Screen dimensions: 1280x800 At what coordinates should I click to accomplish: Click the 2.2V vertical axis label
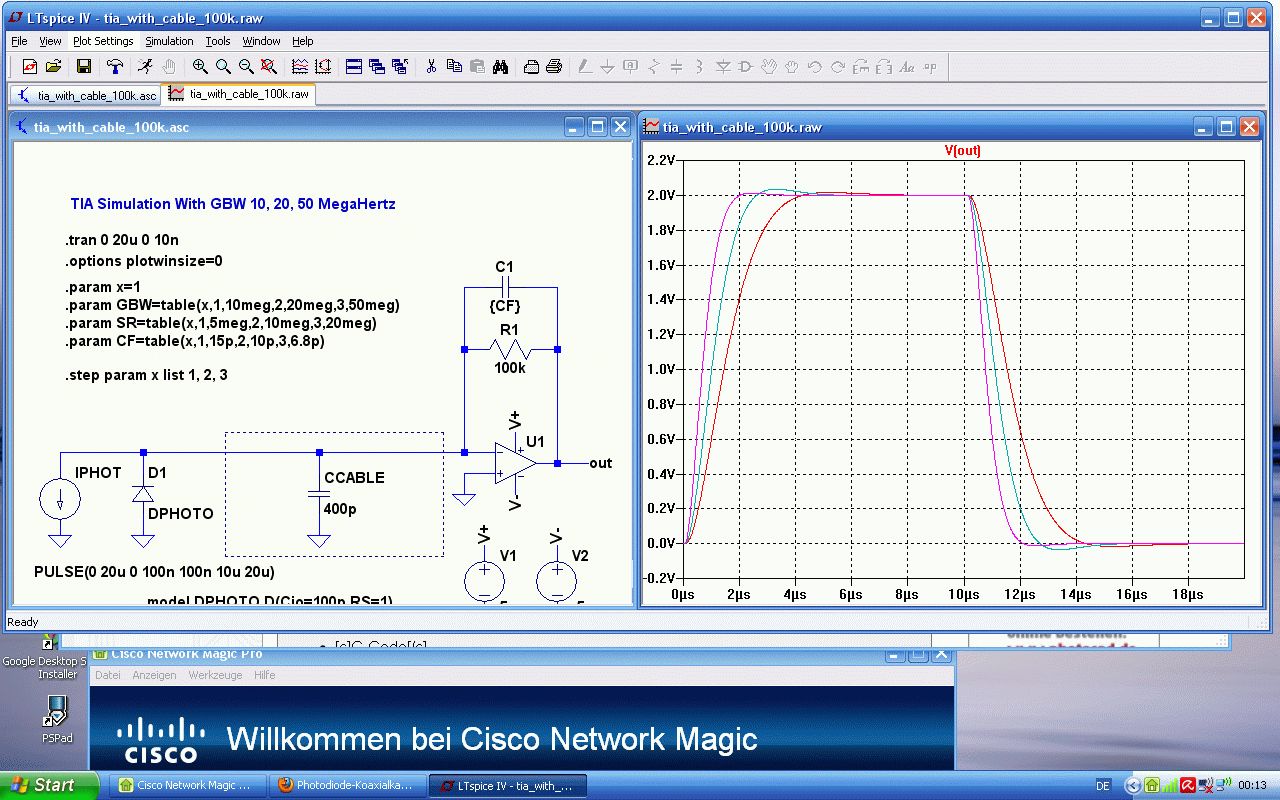[x=661, y=160]
